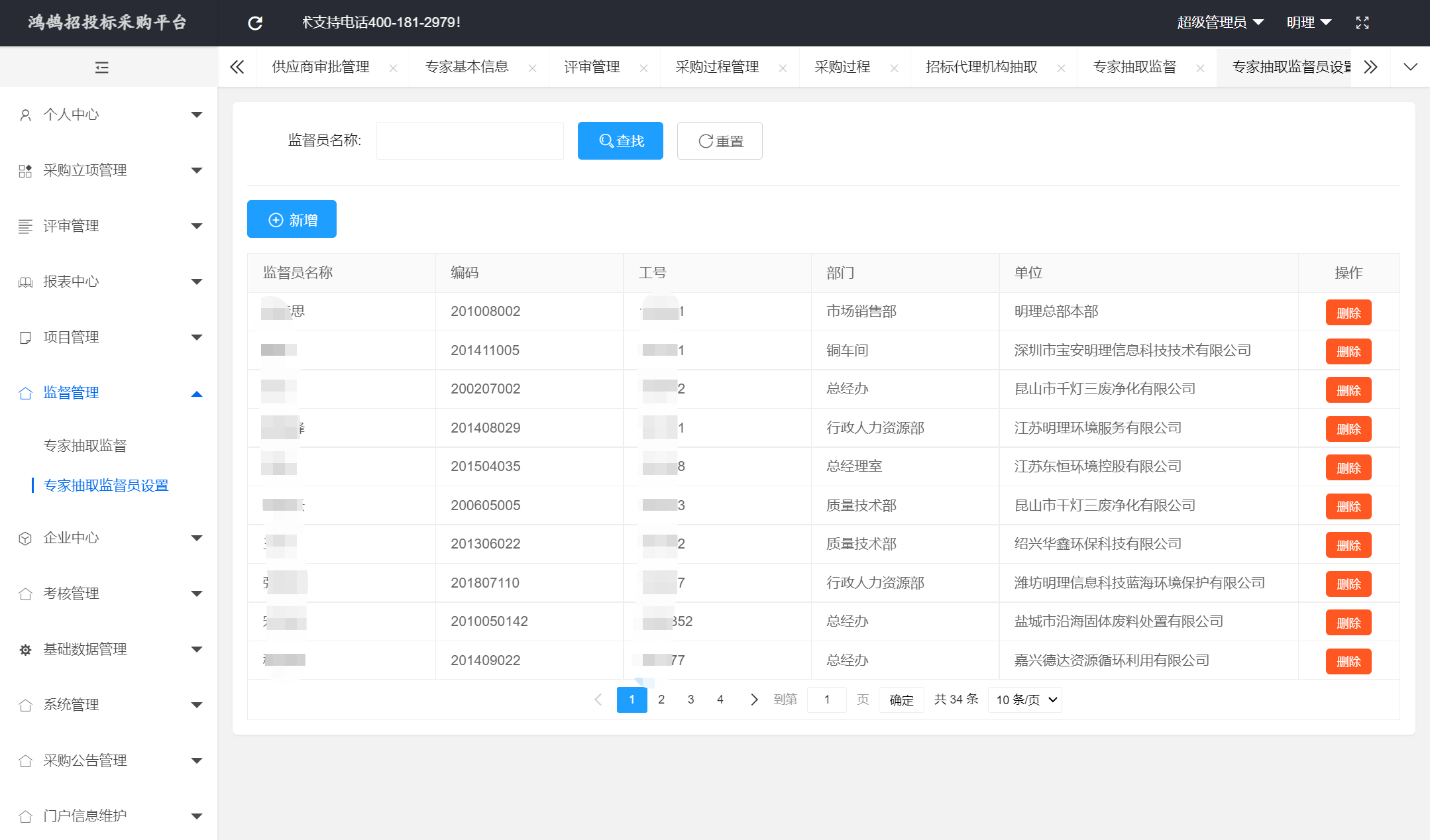Delete the row with code 201408029
1430x840 pixels.
[x=1348, y=429]
